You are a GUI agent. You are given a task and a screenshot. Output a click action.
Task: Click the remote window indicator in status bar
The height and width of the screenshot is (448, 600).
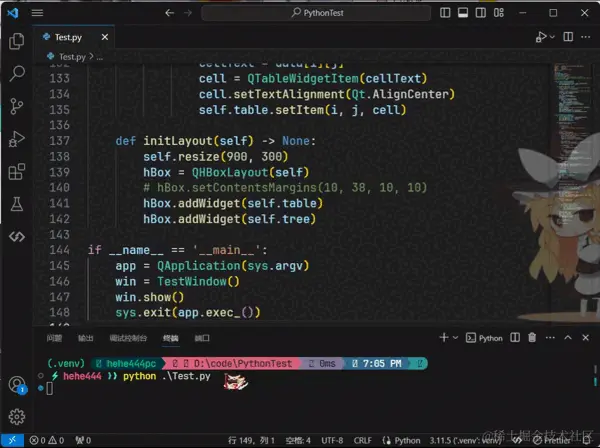(x=12, y=440)
